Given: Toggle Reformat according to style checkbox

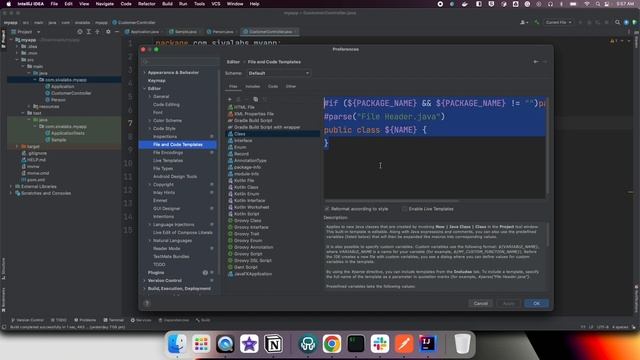Looking at the screenshot, I should (327, 209).
